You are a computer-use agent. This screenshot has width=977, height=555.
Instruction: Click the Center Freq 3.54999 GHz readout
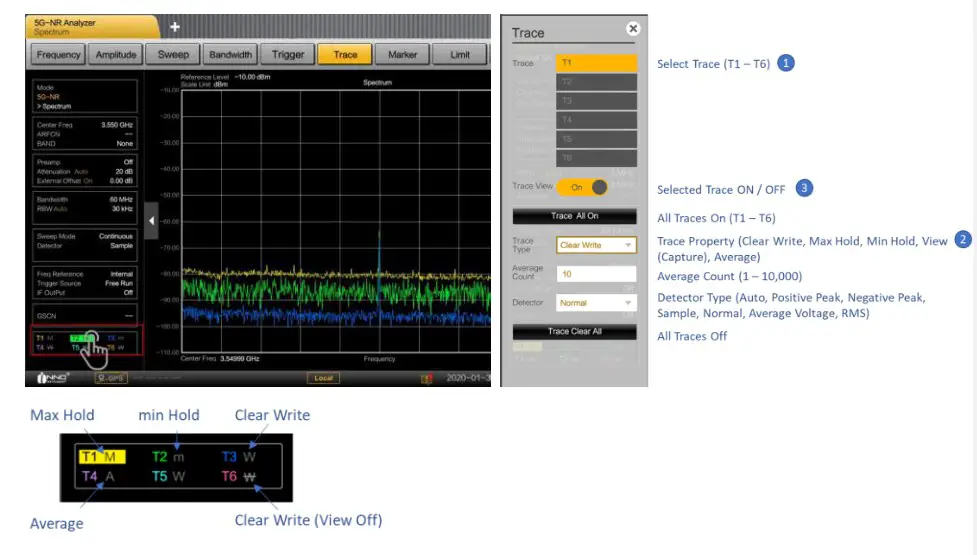[220, 359]
